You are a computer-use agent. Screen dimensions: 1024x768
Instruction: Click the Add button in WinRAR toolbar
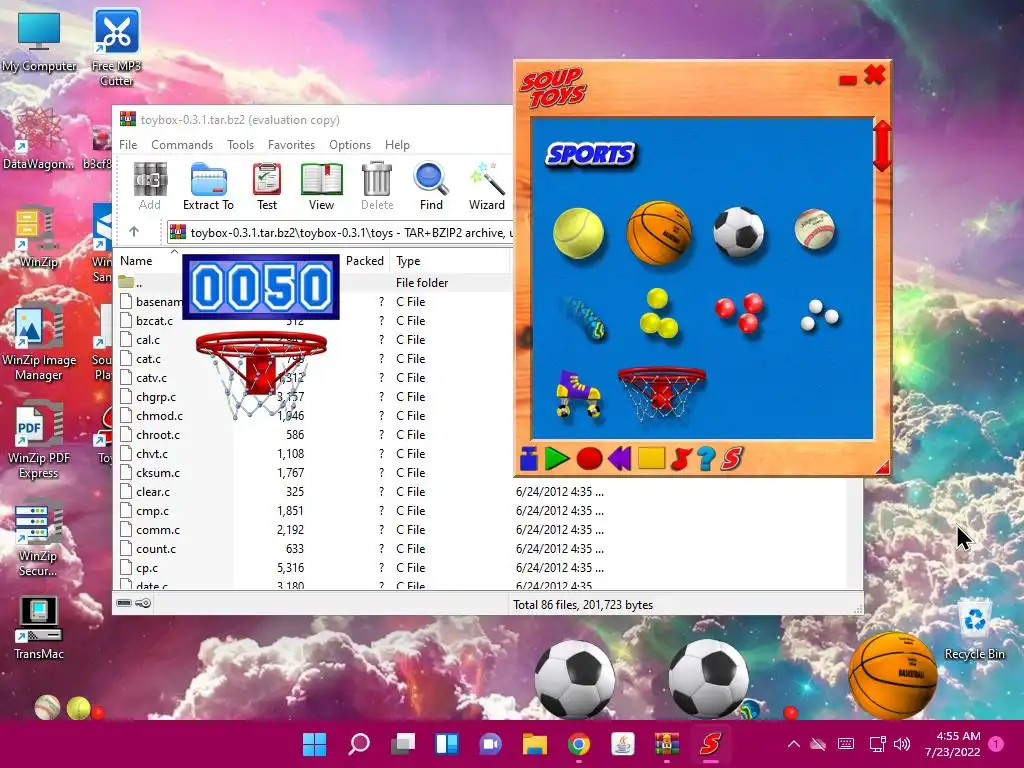(150, 186)
